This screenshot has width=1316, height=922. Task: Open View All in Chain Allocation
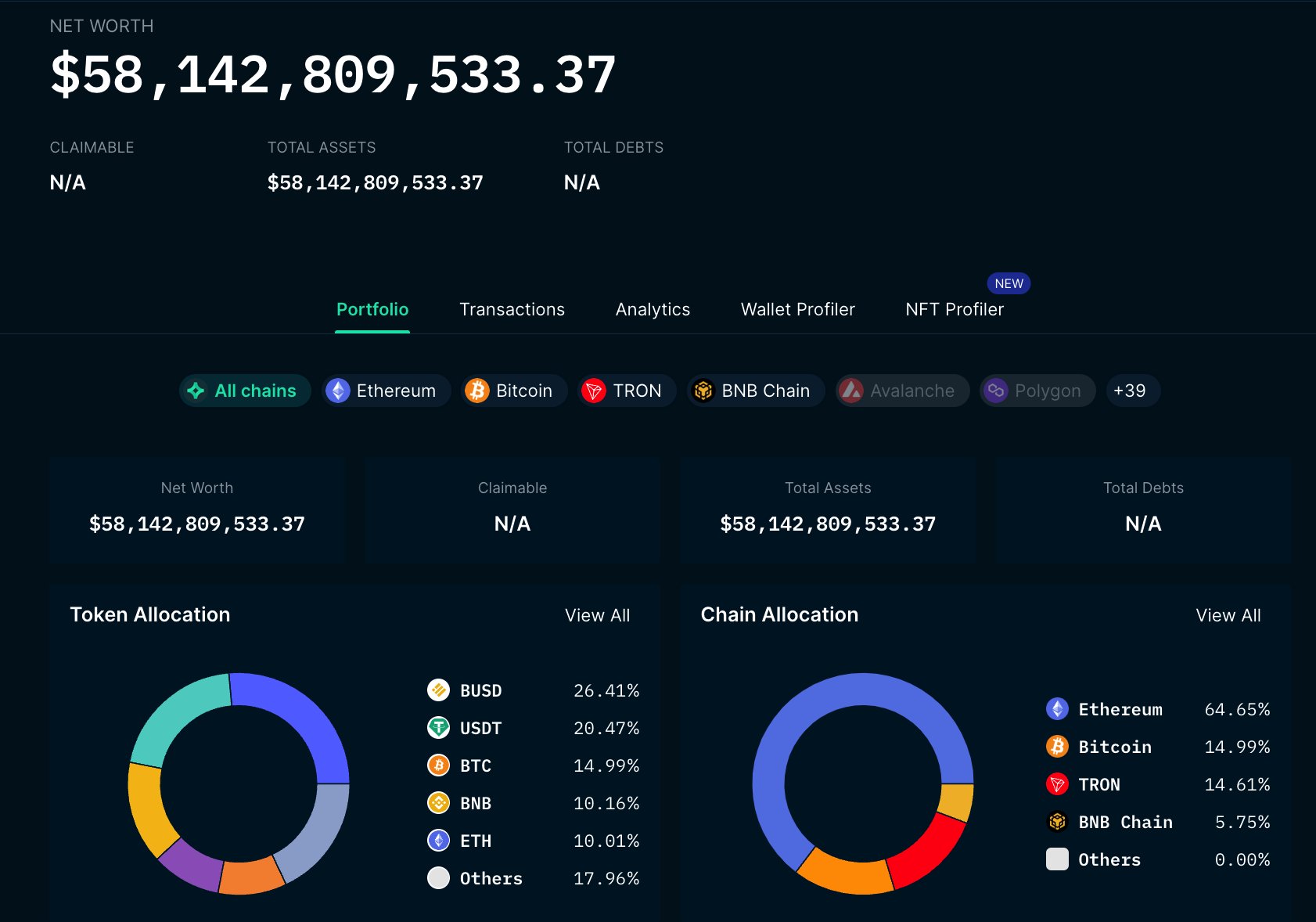tap(1228, 615)
